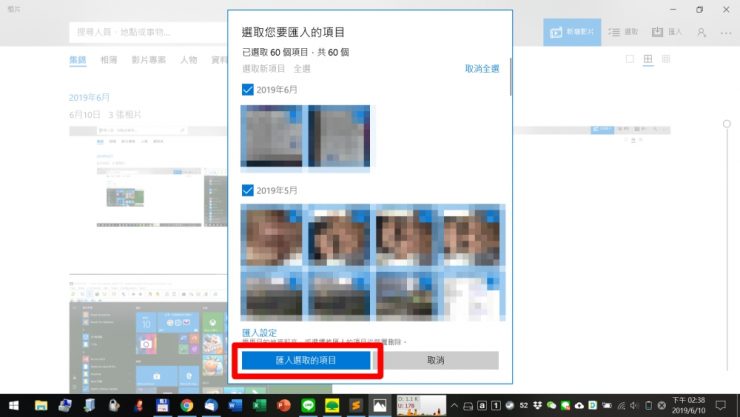
Task: Open the more options ellipsis menu
Action: pos(725,32)
